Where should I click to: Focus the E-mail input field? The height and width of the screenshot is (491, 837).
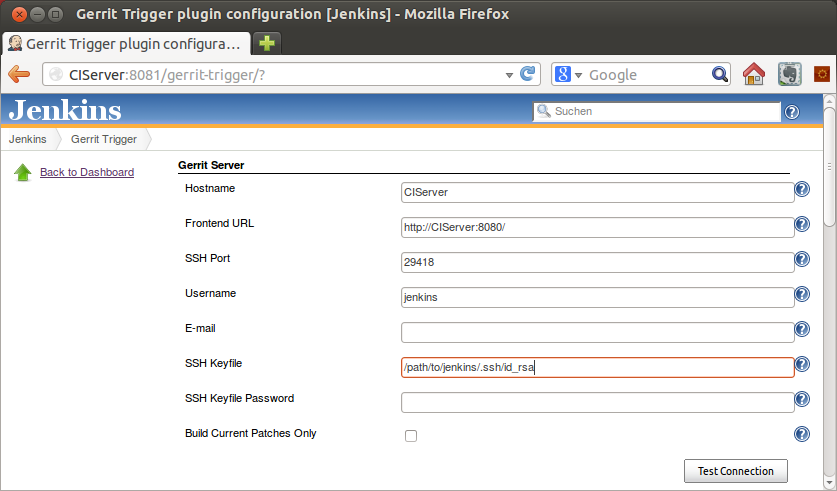click(597, 332)
